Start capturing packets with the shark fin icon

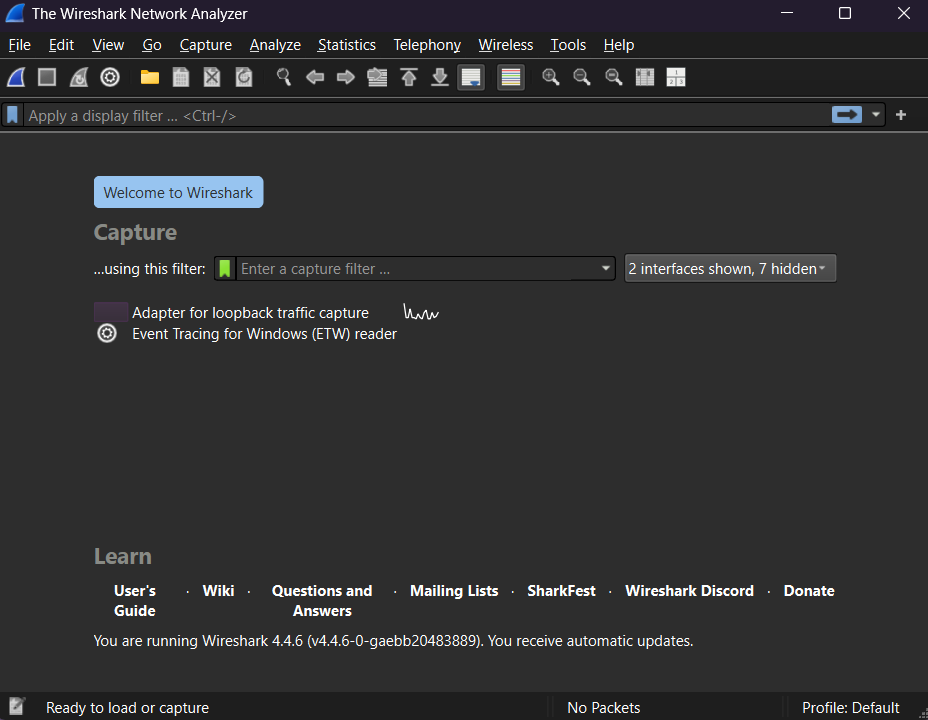coord(16,77)
